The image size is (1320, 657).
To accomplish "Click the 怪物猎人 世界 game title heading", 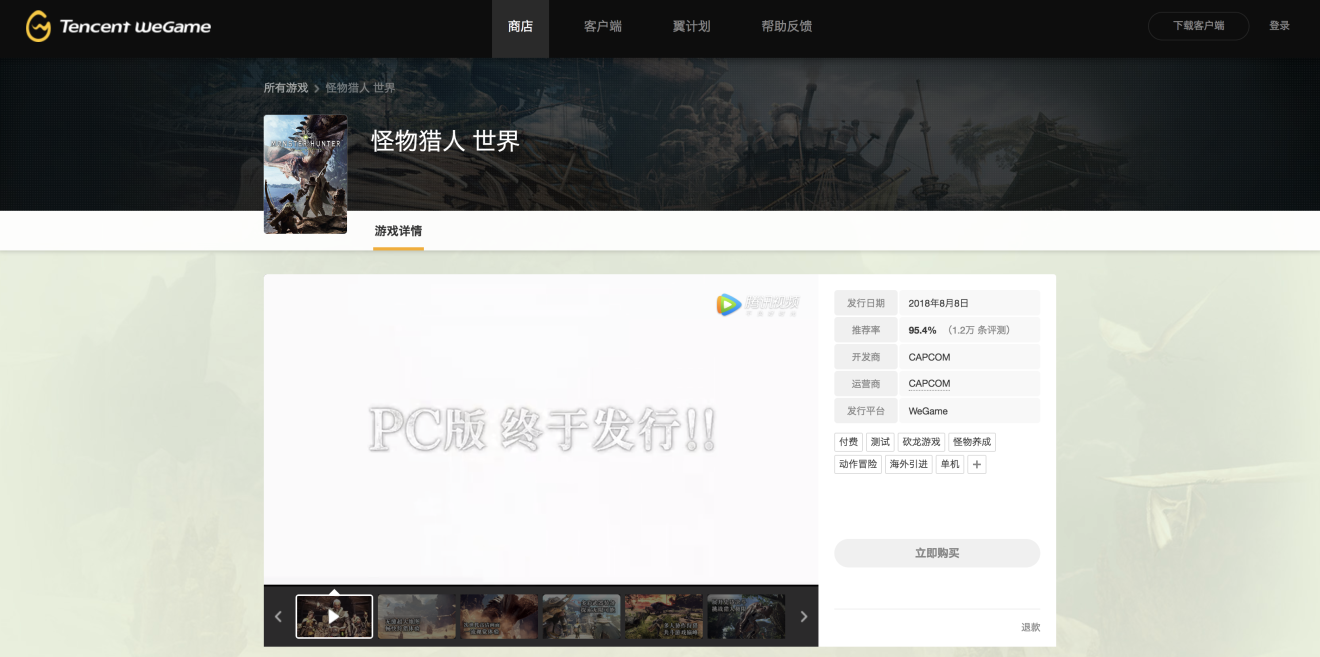I will [x=446, y=141].
